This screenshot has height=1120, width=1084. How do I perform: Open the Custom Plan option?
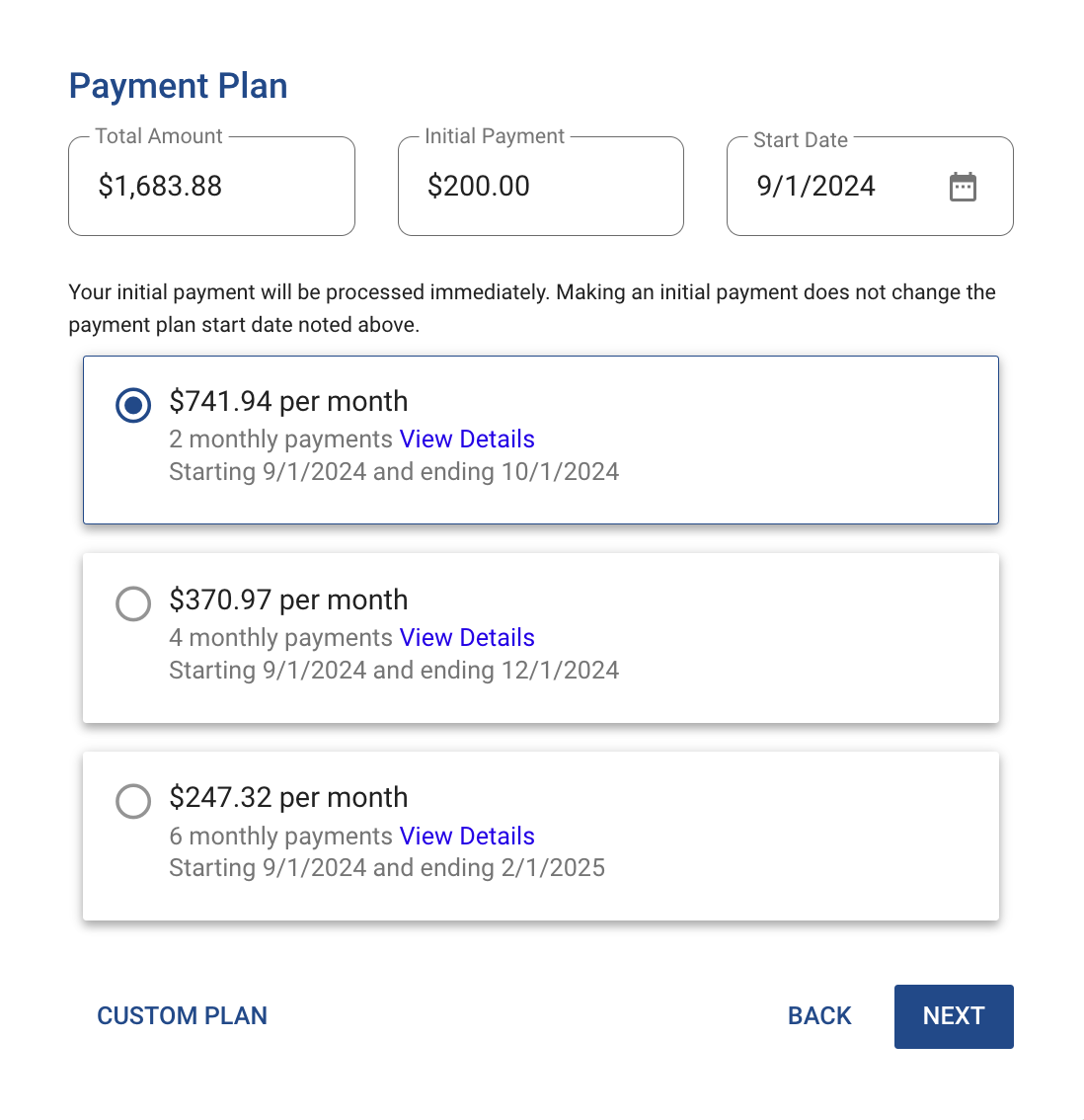(182, 1015)
